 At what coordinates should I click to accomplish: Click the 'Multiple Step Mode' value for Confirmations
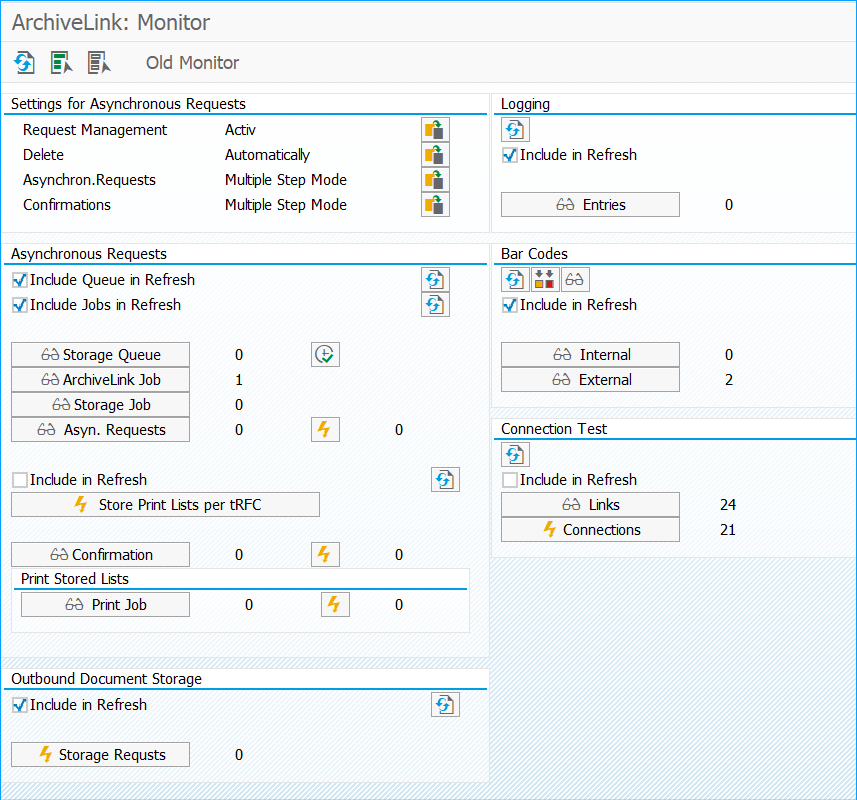[x=286, y=205]
